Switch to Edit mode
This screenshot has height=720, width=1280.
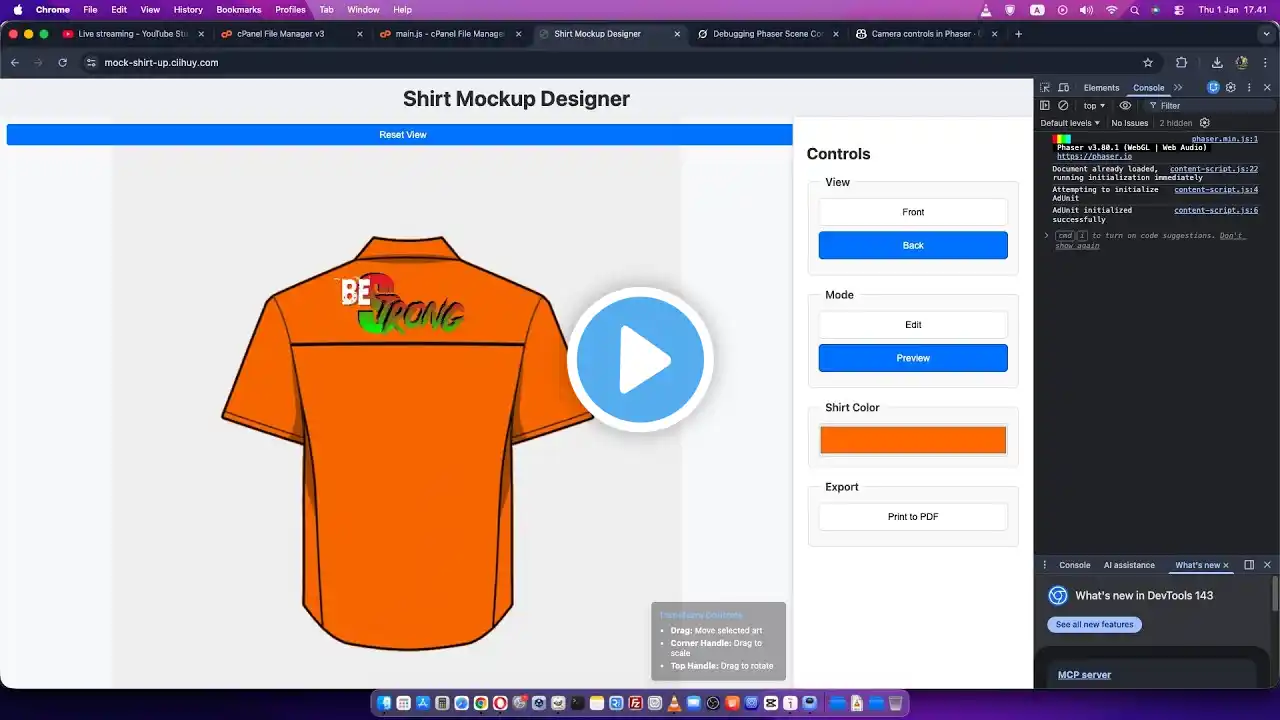(913, 325)
